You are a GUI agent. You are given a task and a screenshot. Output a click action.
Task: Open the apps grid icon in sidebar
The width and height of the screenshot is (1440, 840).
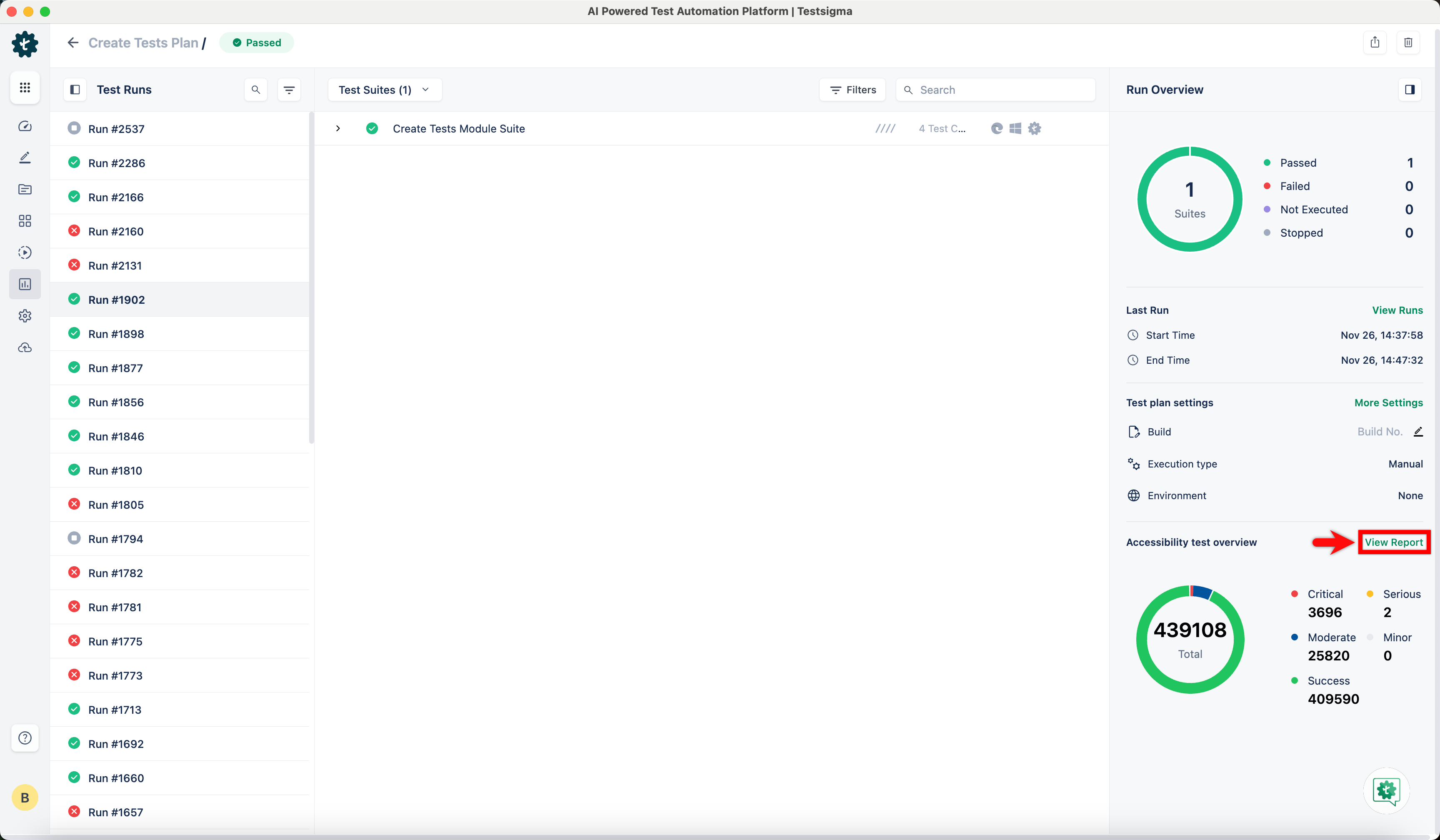coord(25,87)
